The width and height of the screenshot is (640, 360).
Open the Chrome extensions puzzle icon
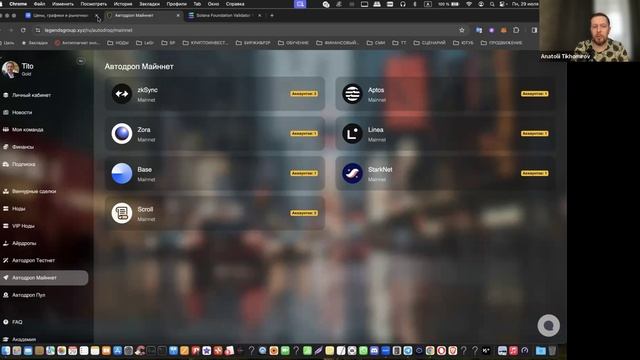pyautogui.click(x=516, y=30)
